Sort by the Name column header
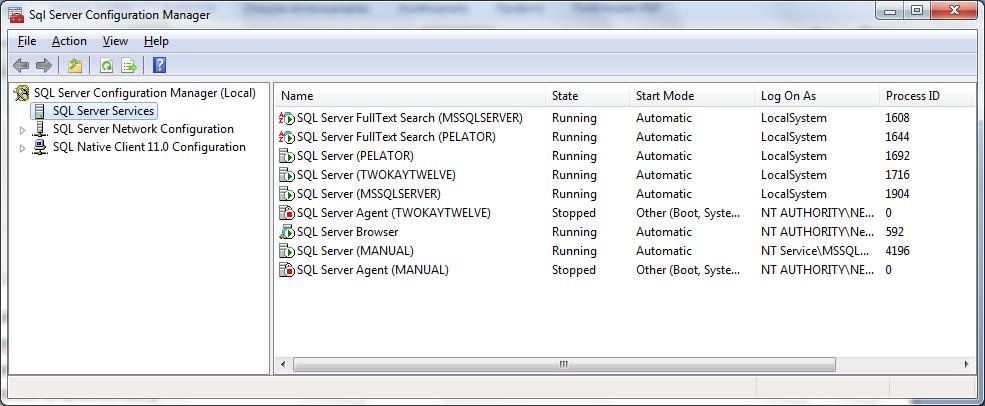The image size is (985, 406). [410, 96]
